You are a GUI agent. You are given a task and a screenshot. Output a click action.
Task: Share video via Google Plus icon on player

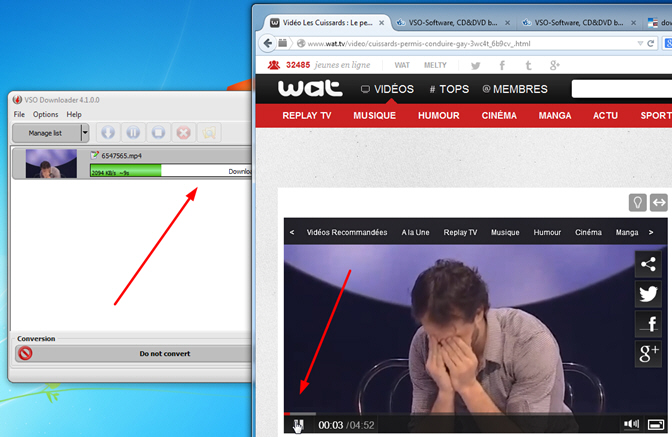(x=648, y=354)
